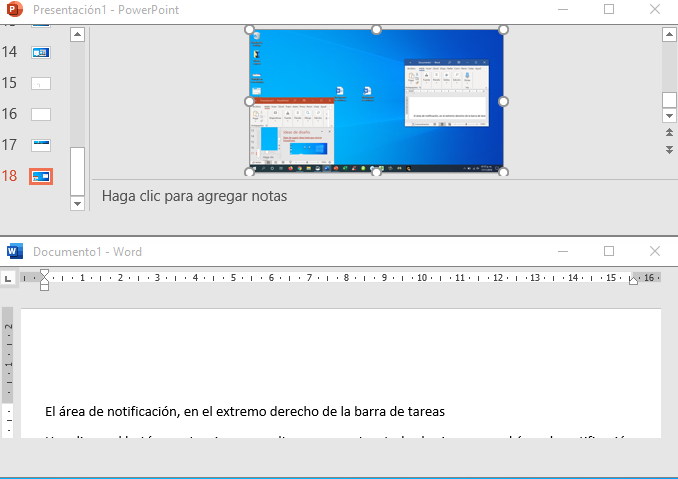Click slide number 18 label
The width and height of the screenshot is (678, 479).
tap(9, 176)
